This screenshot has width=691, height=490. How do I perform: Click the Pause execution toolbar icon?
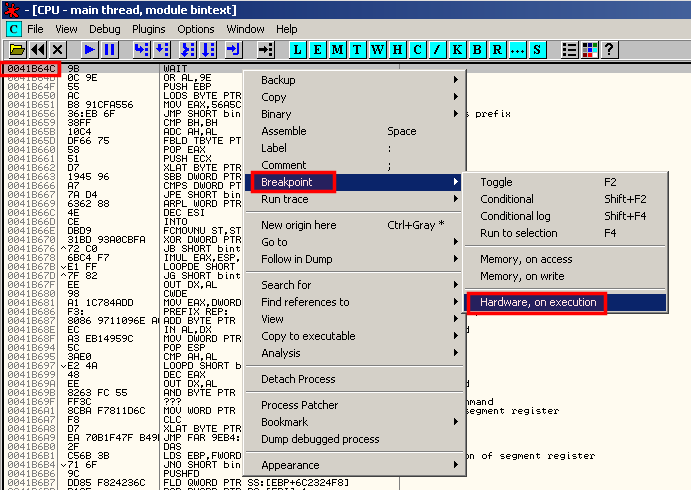(109, 49)
